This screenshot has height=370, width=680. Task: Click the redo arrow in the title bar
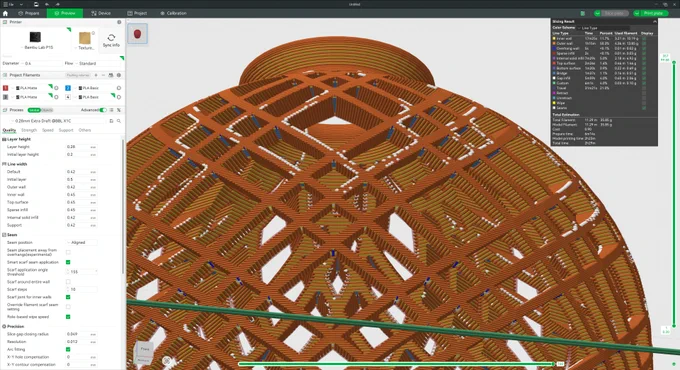pyautogui.click(x=57, y=4)
